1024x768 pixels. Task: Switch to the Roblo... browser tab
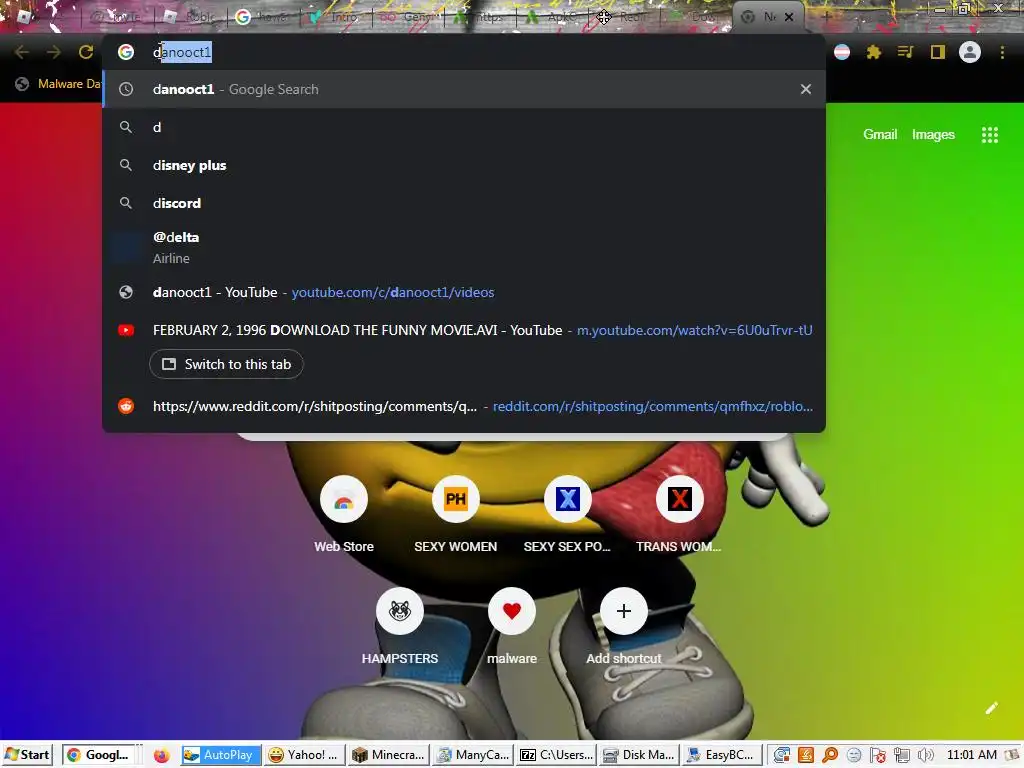189,17
